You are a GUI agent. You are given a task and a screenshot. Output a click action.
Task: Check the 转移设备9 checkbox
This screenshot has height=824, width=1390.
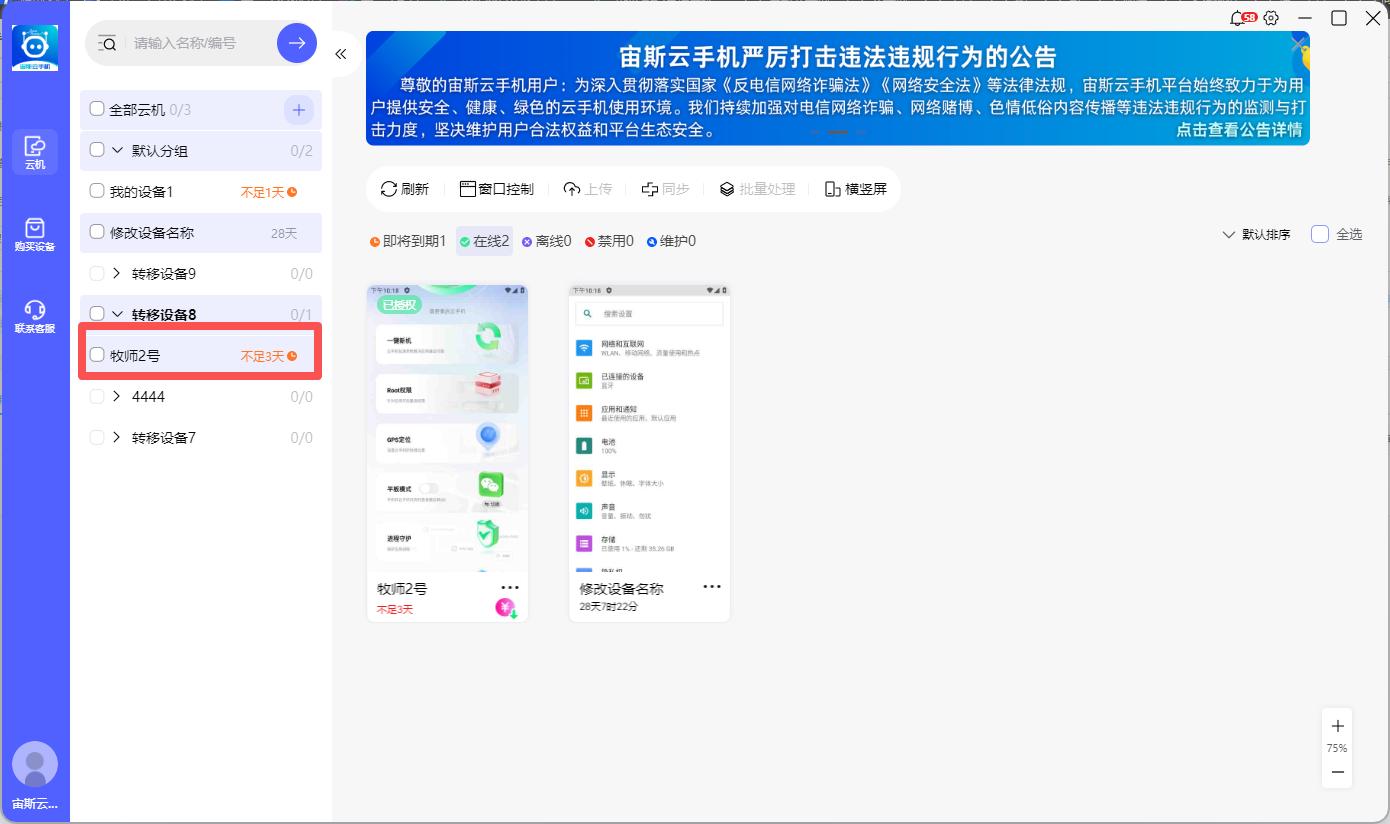click(x=97, y=273)
